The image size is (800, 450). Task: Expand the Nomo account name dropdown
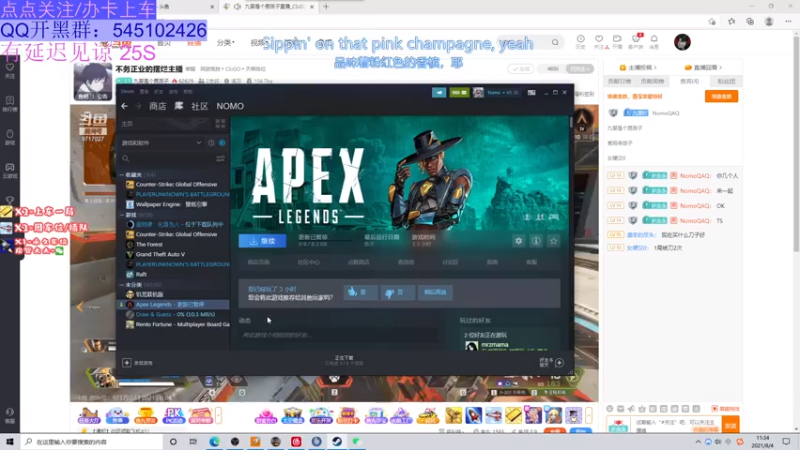point(503,92)
